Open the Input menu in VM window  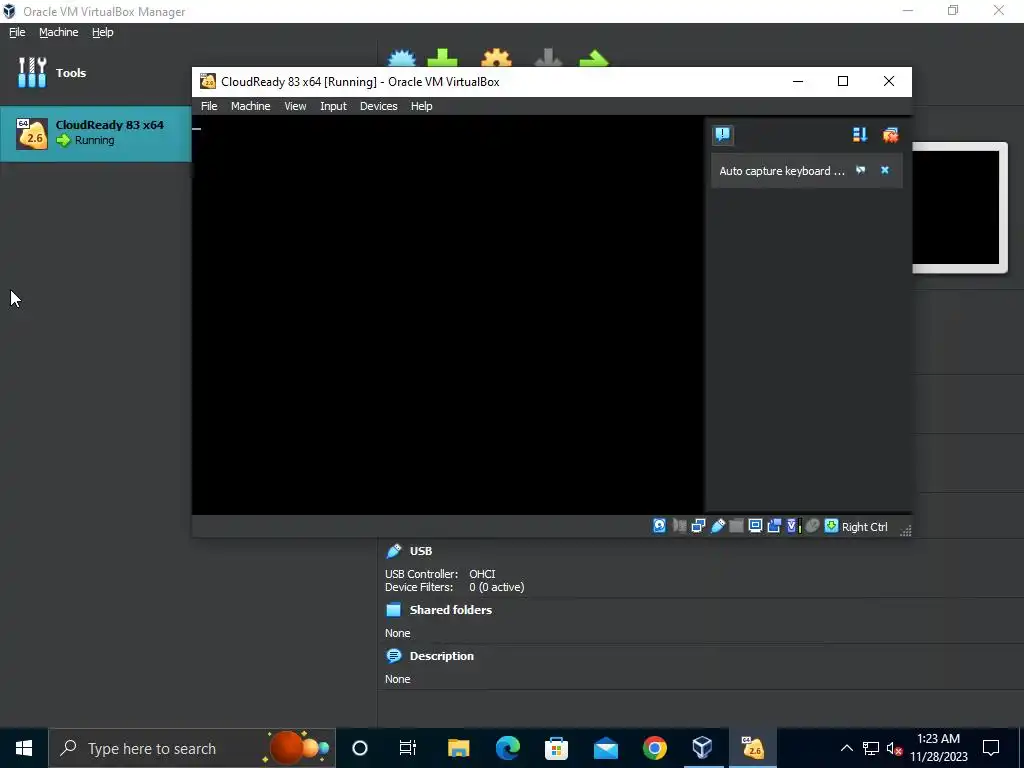333,106
